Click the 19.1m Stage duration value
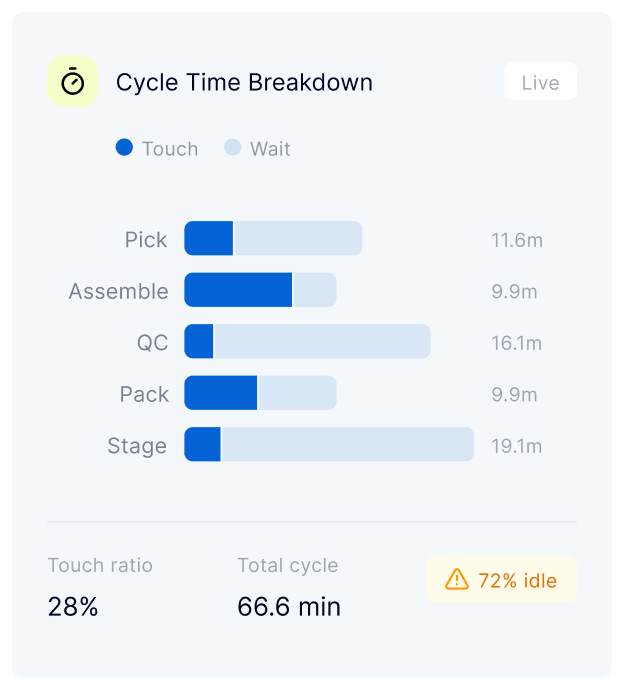 [x=516, y=446]
